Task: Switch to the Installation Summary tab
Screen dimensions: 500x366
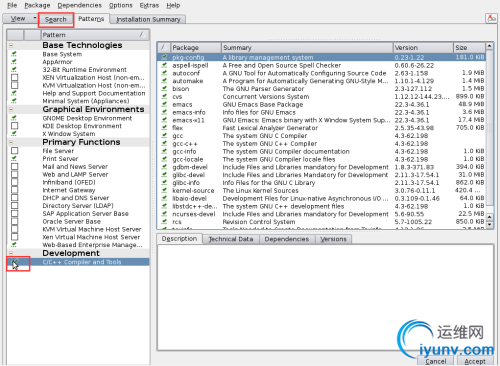Action: (148, 20)
